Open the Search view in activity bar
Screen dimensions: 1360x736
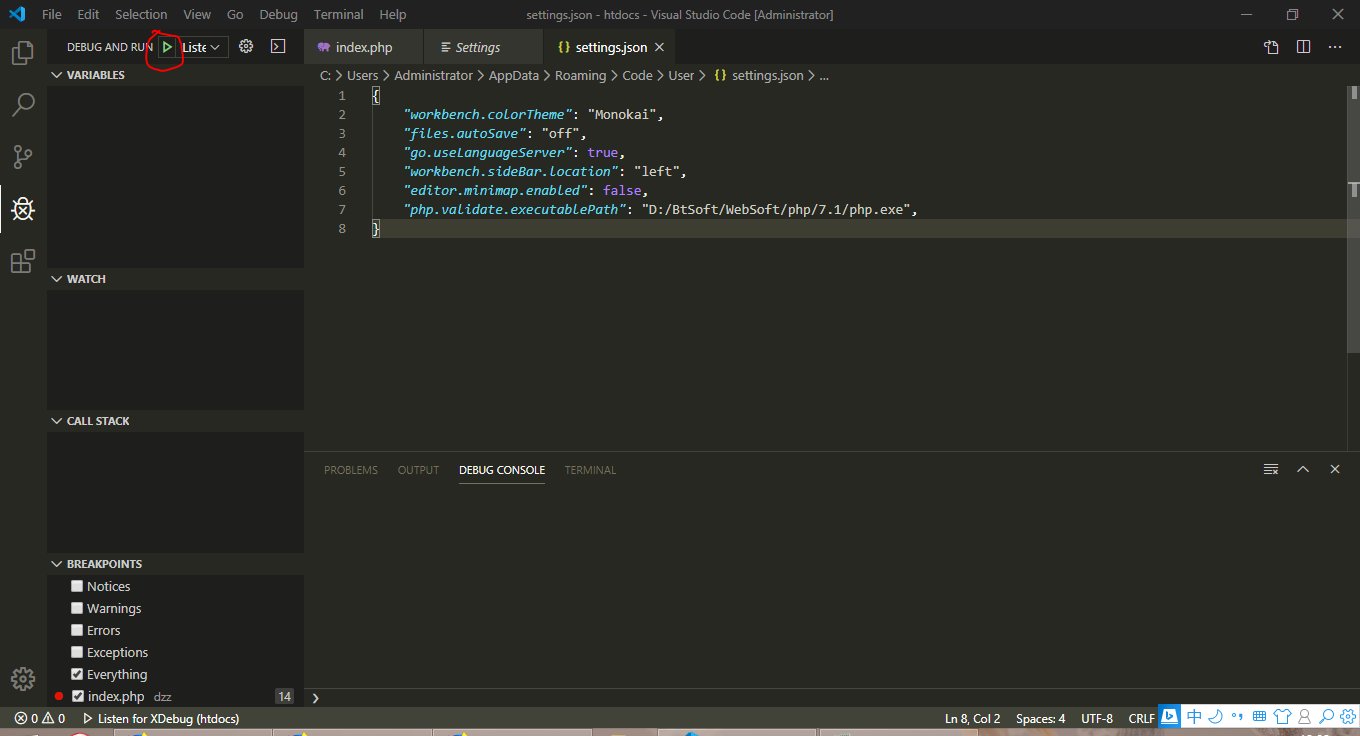coord(23,105)
